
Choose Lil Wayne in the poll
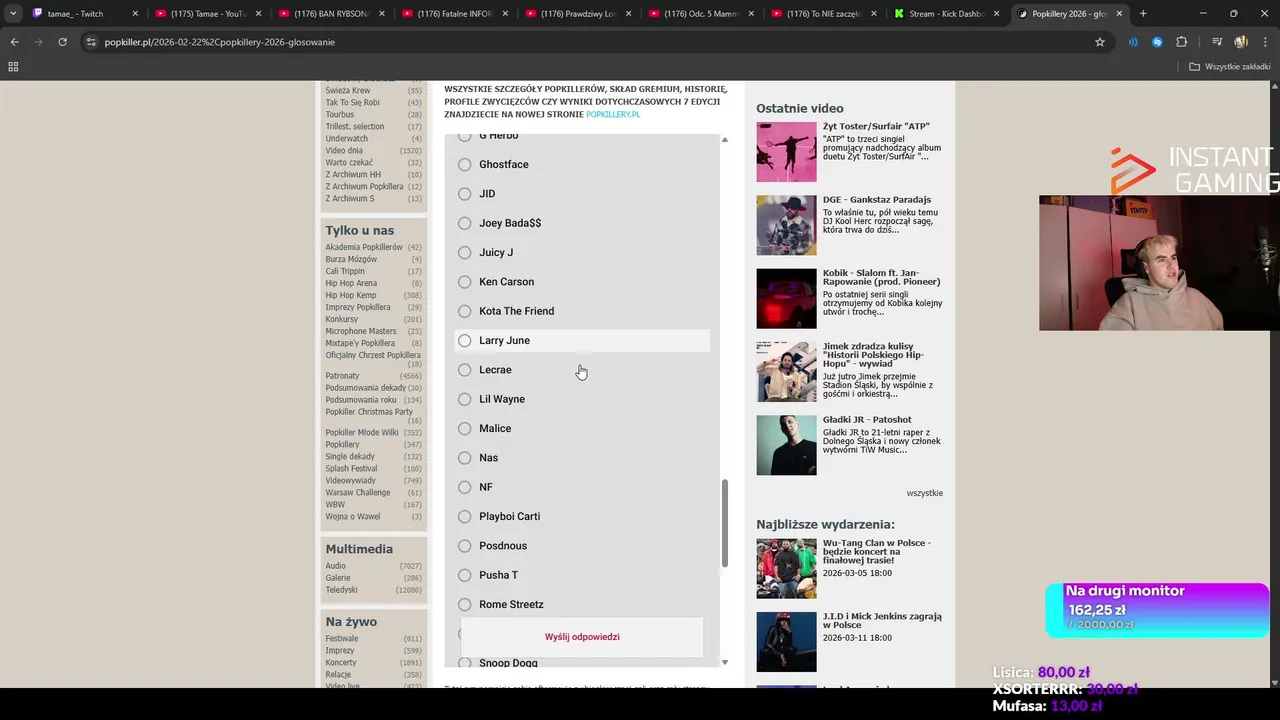click(464, 399)
